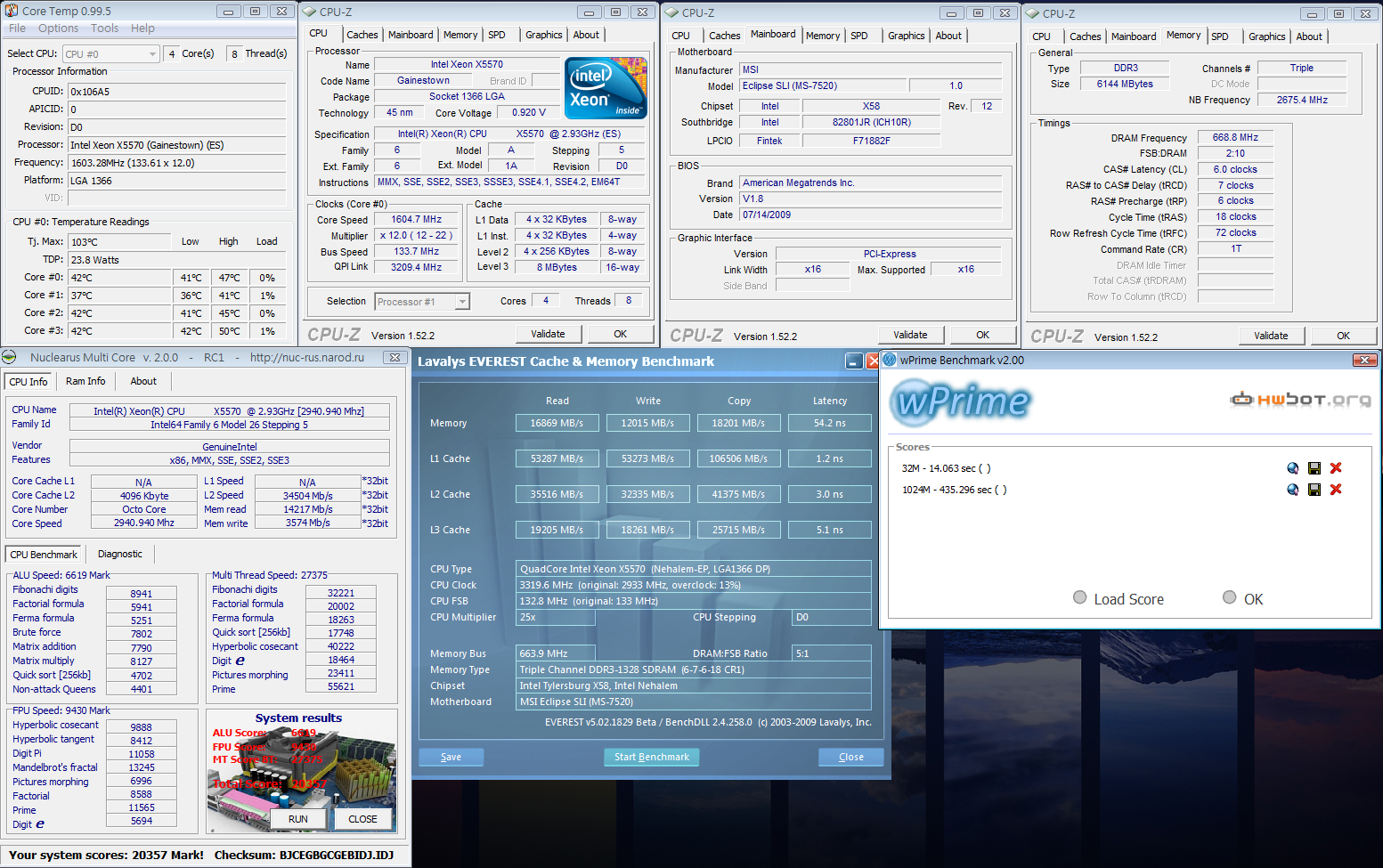Click the Tj. Max value 103°C
The width and height of the screenshot is (1383, 868).
pos(119,242)
